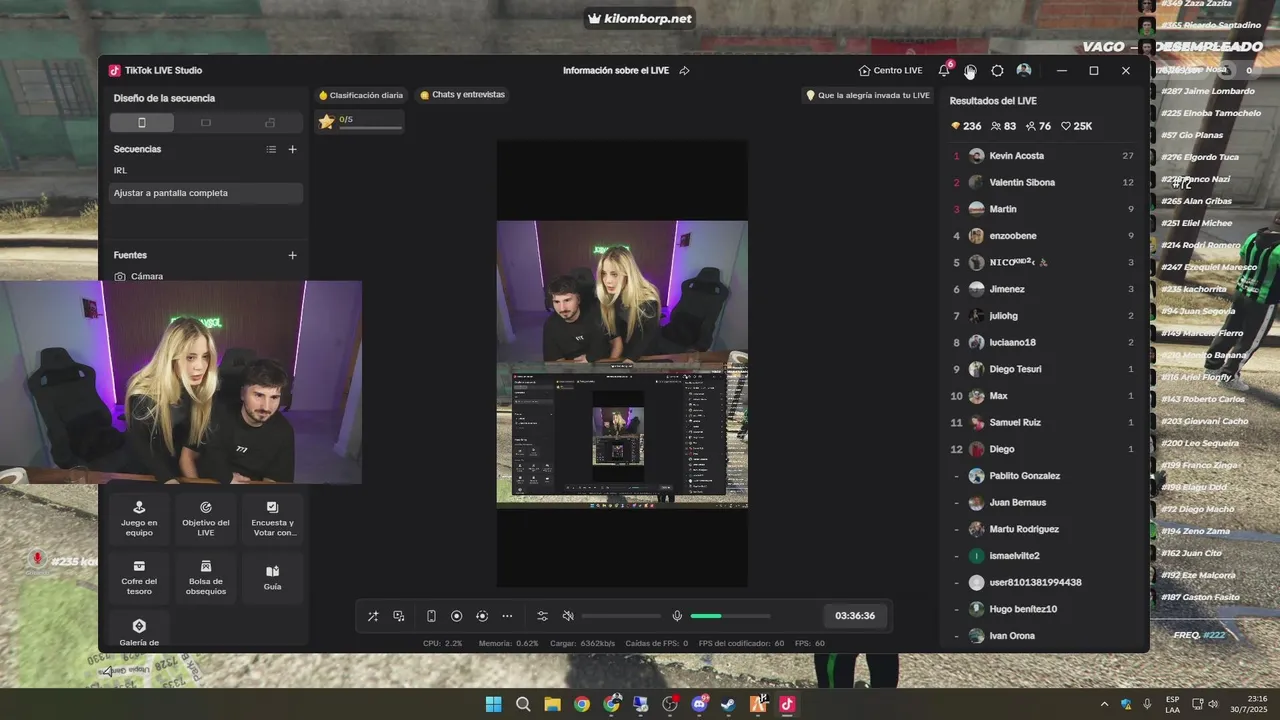1280x720 pixels.
Task: Open the ESP LAA language switcher
Action: tap(1172, 704)
